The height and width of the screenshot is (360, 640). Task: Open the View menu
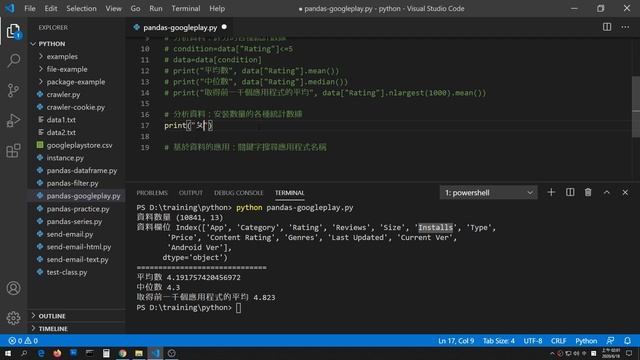(x=113, y=8)
